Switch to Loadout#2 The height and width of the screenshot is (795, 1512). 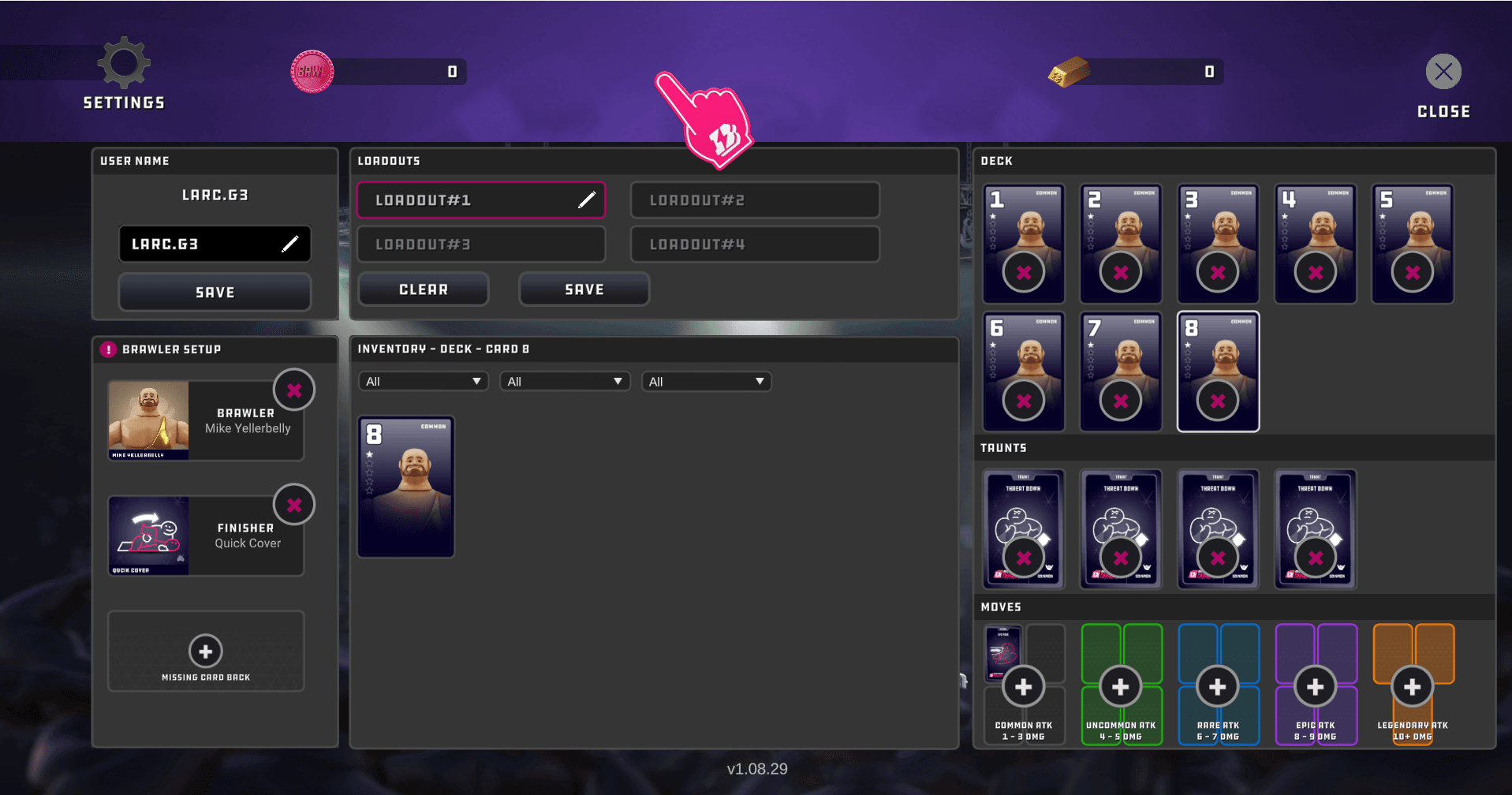pos(754,200)
